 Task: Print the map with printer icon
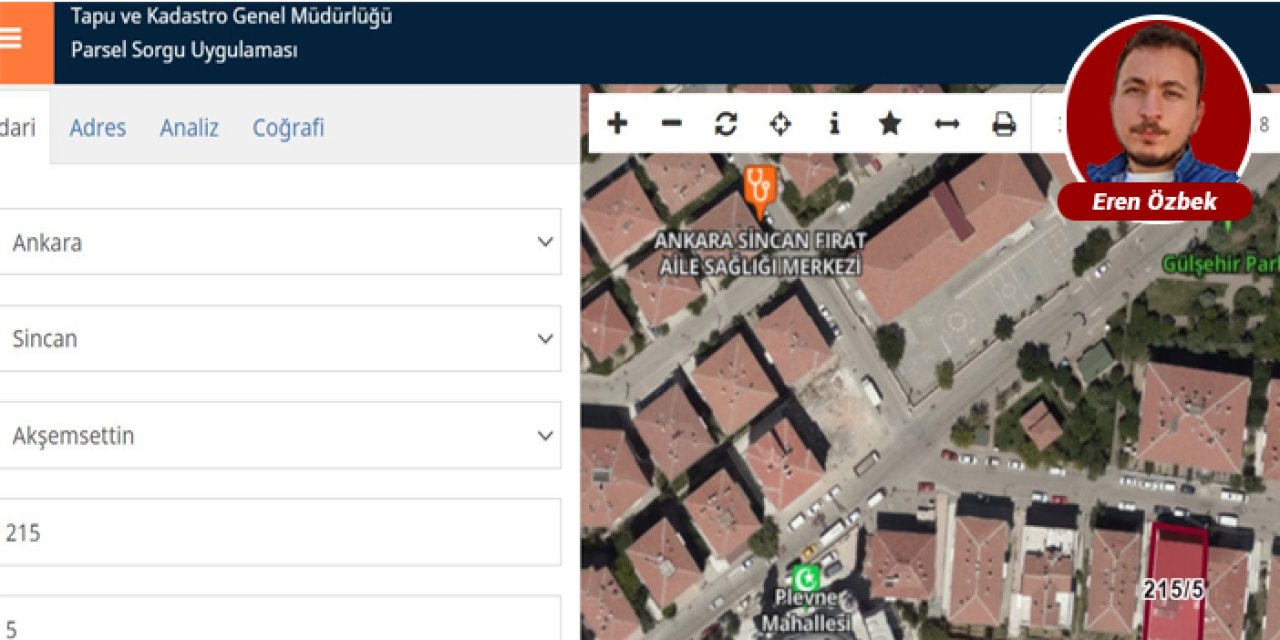pos(1003,124)
